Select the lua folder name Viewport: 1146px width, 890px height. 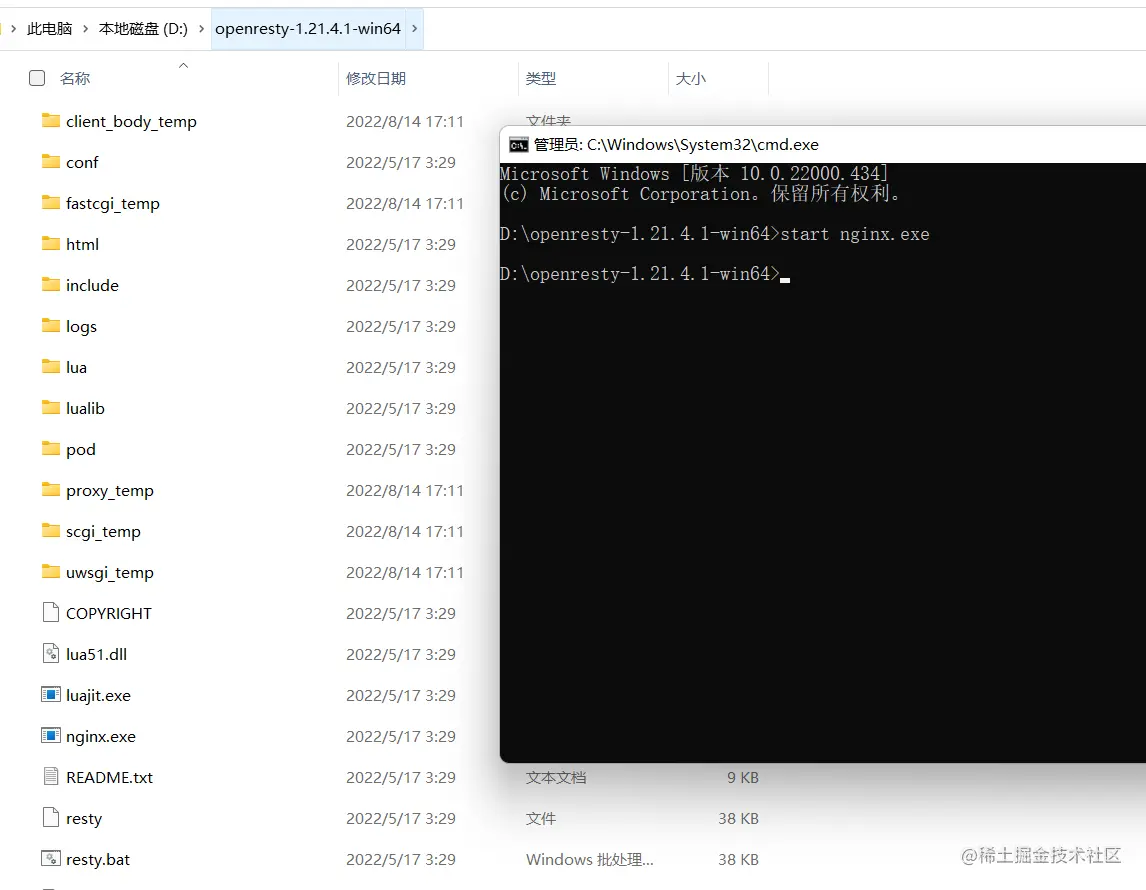tap(76, 367)
